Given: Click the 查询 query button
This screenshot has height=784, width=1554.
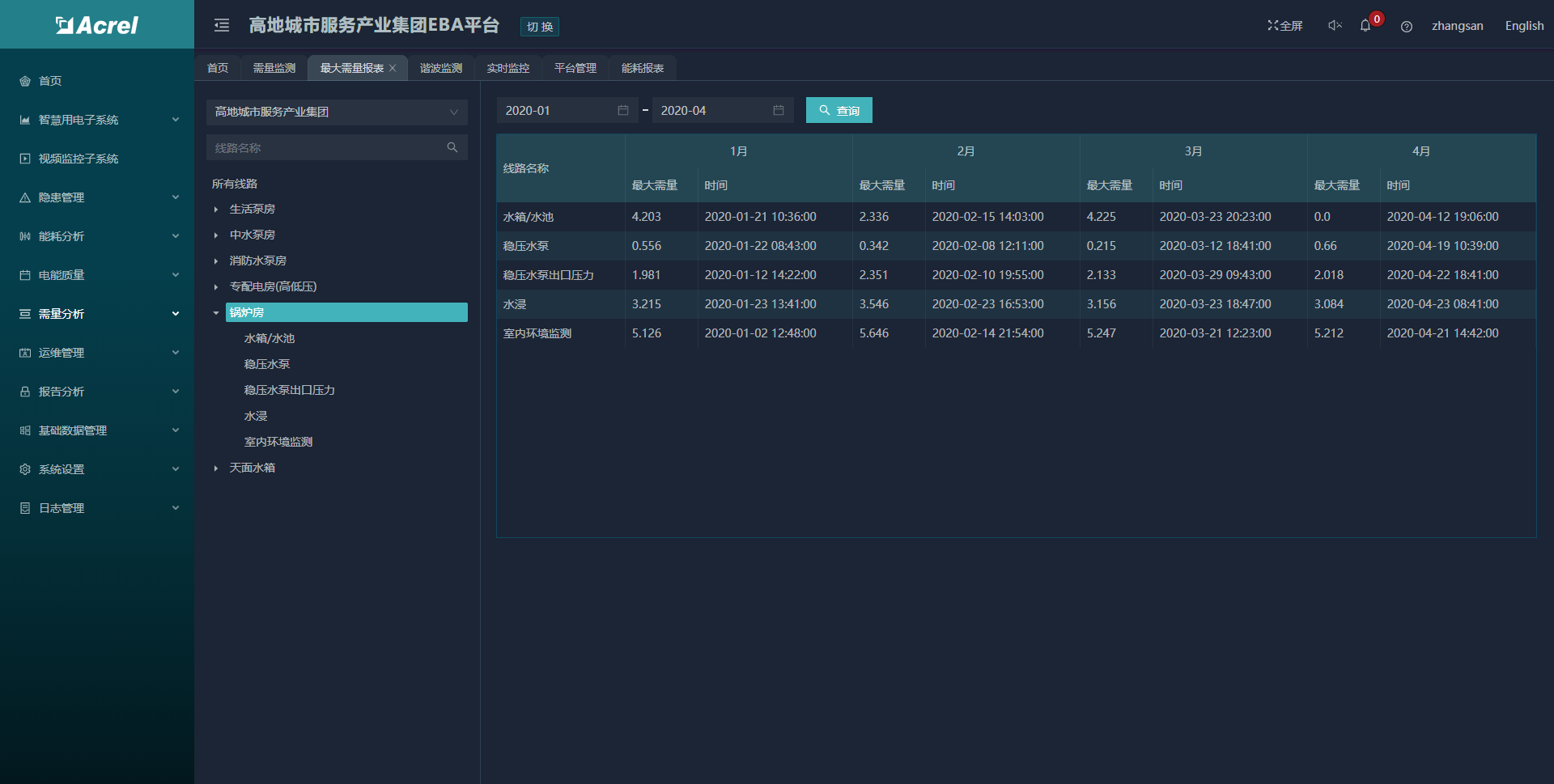Looking at the screenshot, I should pyautogui.click(x=839, y=111).
